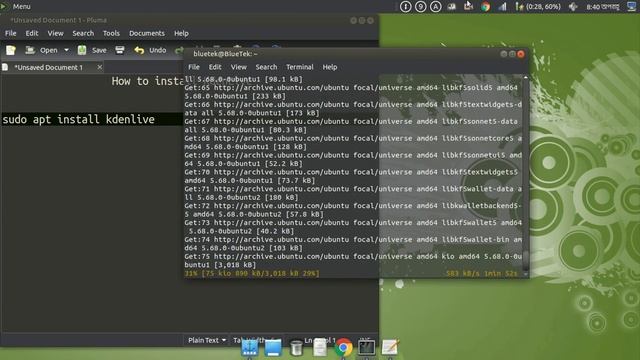The width and height of the screenshot is (640, 360).
Task: Maximize the terminal window
Action: [x=512, y=54]
